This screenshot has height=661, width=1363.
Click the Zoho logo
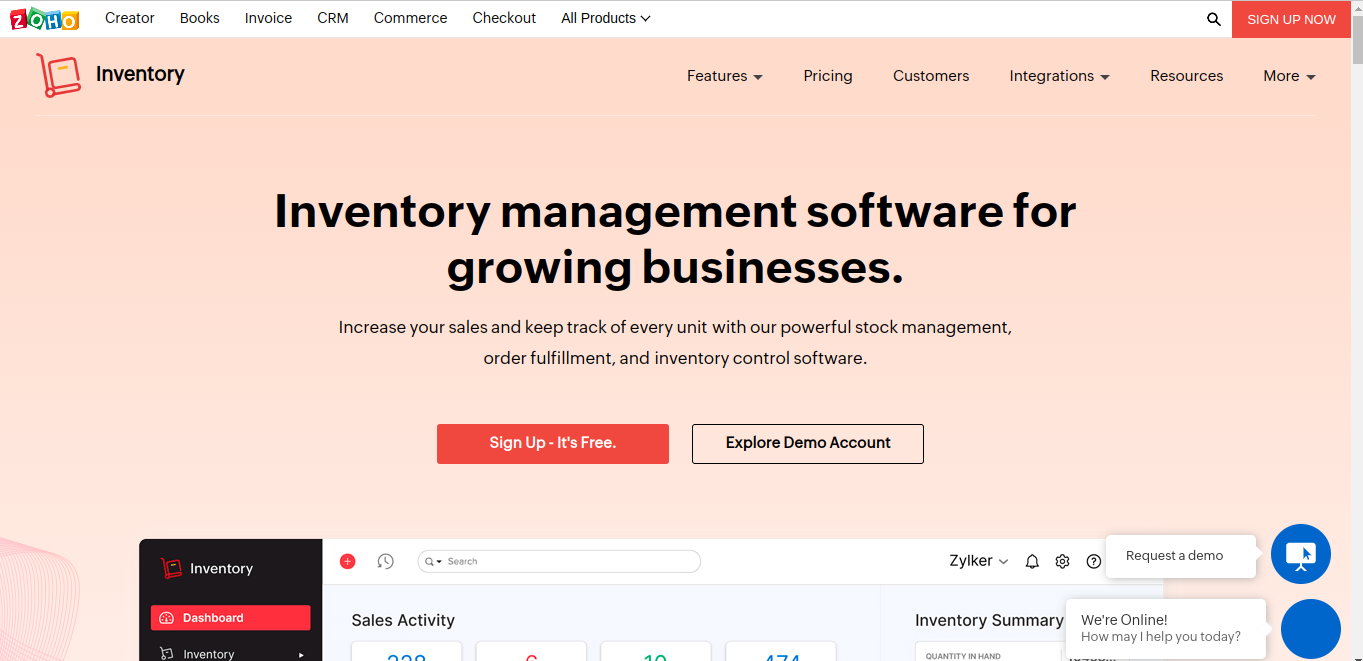tap(43, 18)
